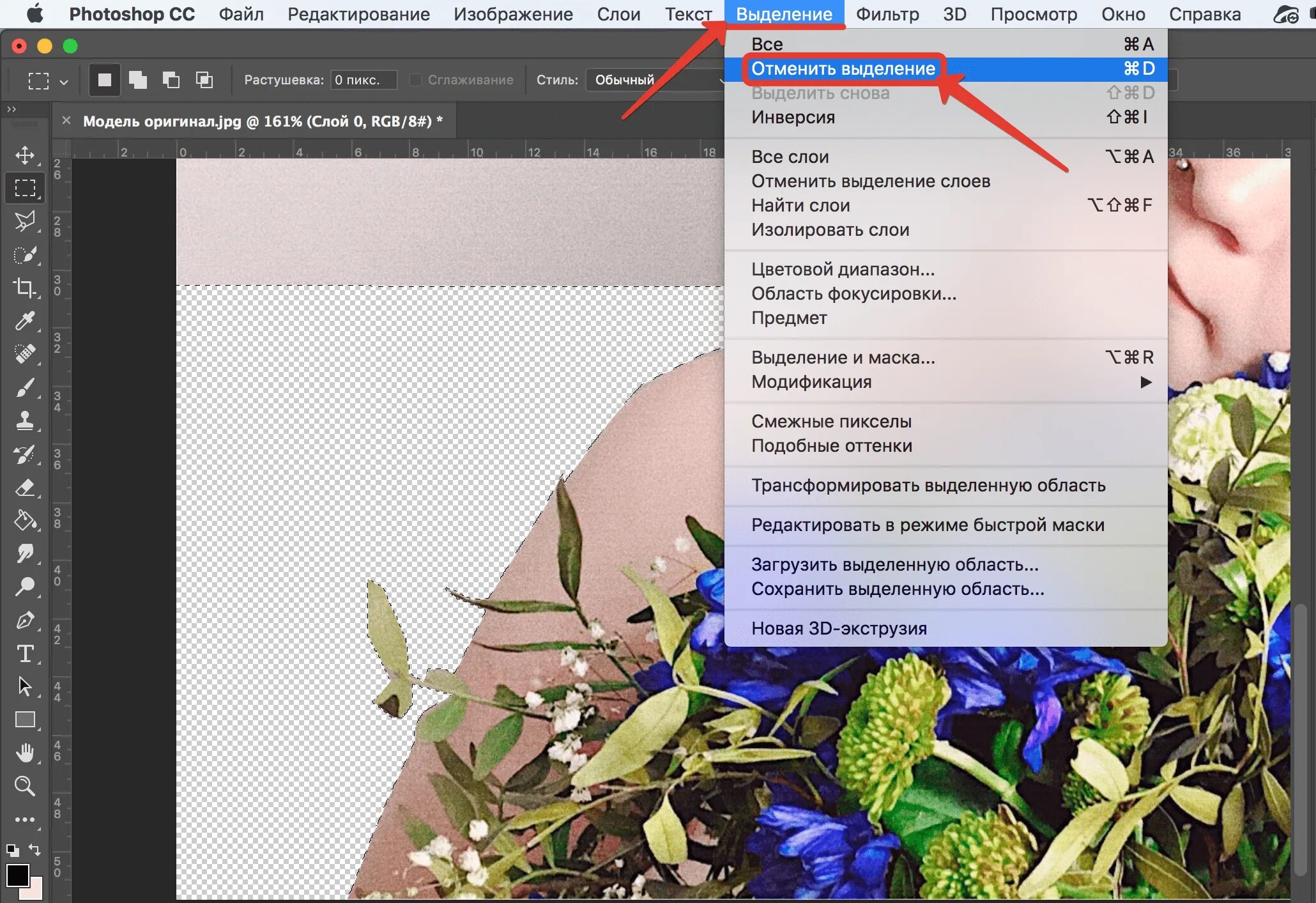Image resolution: width=1316 pixels, height=903 pixels.
Task: Select the Horizontal Type tool
Action: click(x=25, y=653)
